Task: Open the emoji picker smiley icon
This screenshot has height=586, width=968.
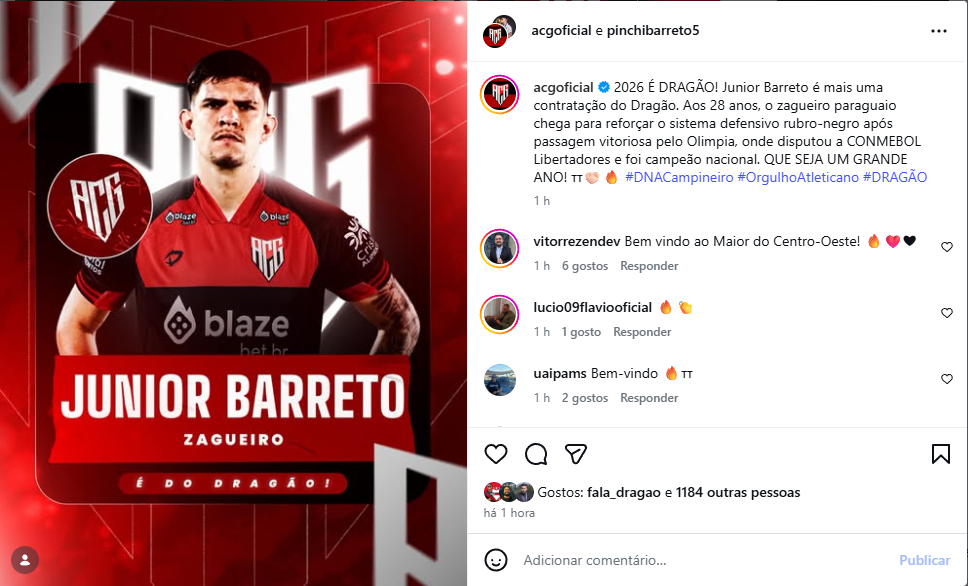Action: pyautogui.click(x=496, y=560)
